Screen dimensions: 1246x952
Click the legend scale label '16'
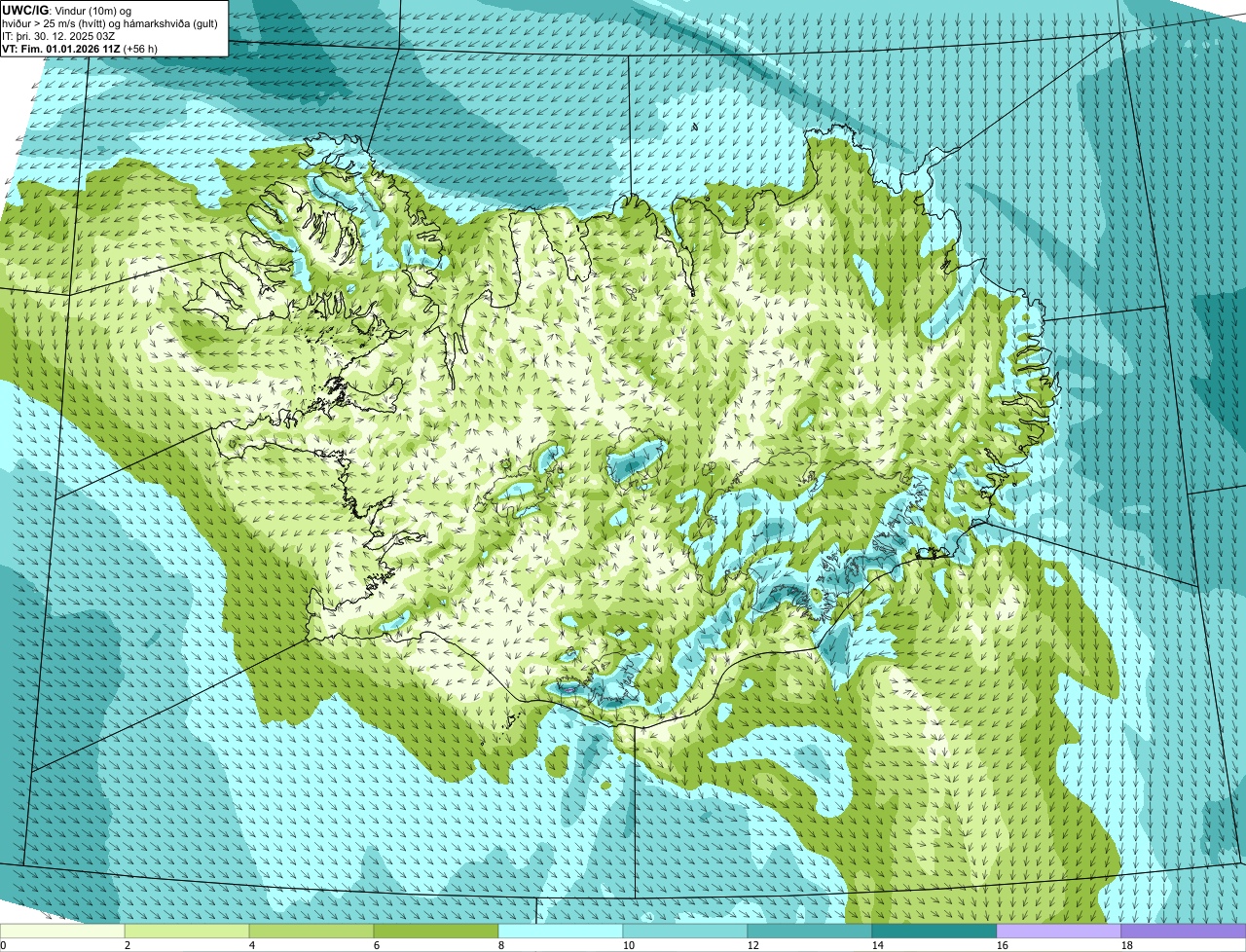(1003, 945)
